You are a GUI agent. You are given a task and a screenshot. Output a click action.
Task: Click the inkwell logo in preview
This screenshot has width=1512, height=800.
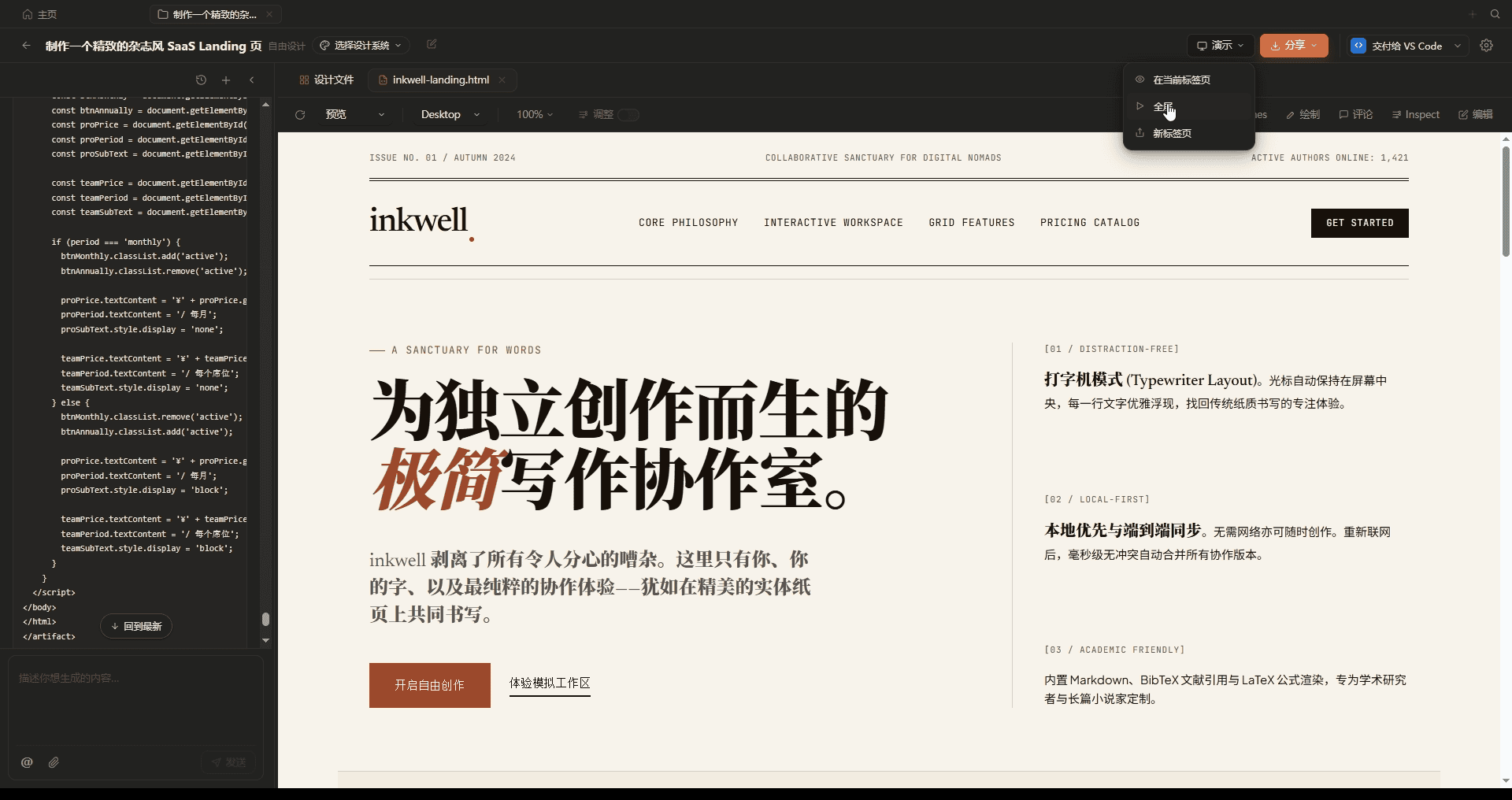click(x=422, y=221)
